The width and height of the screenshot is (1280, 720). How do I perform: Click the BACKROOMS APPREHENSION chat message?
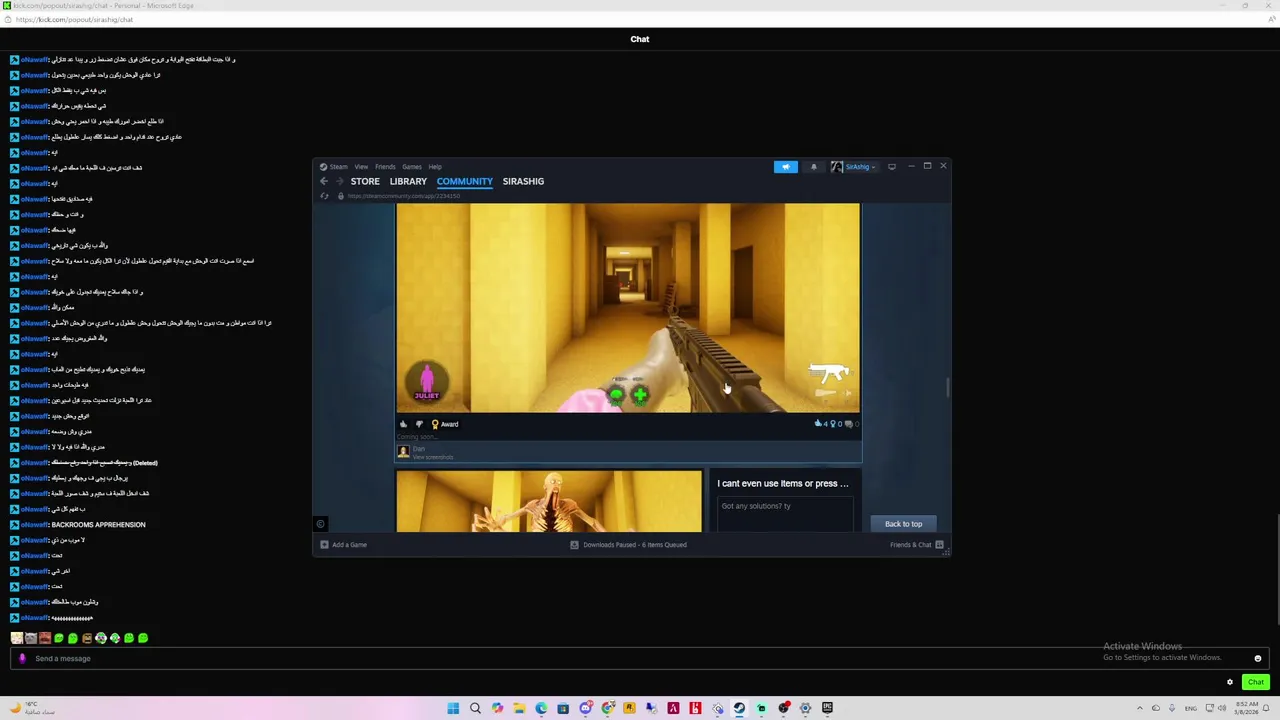point(98,525)
